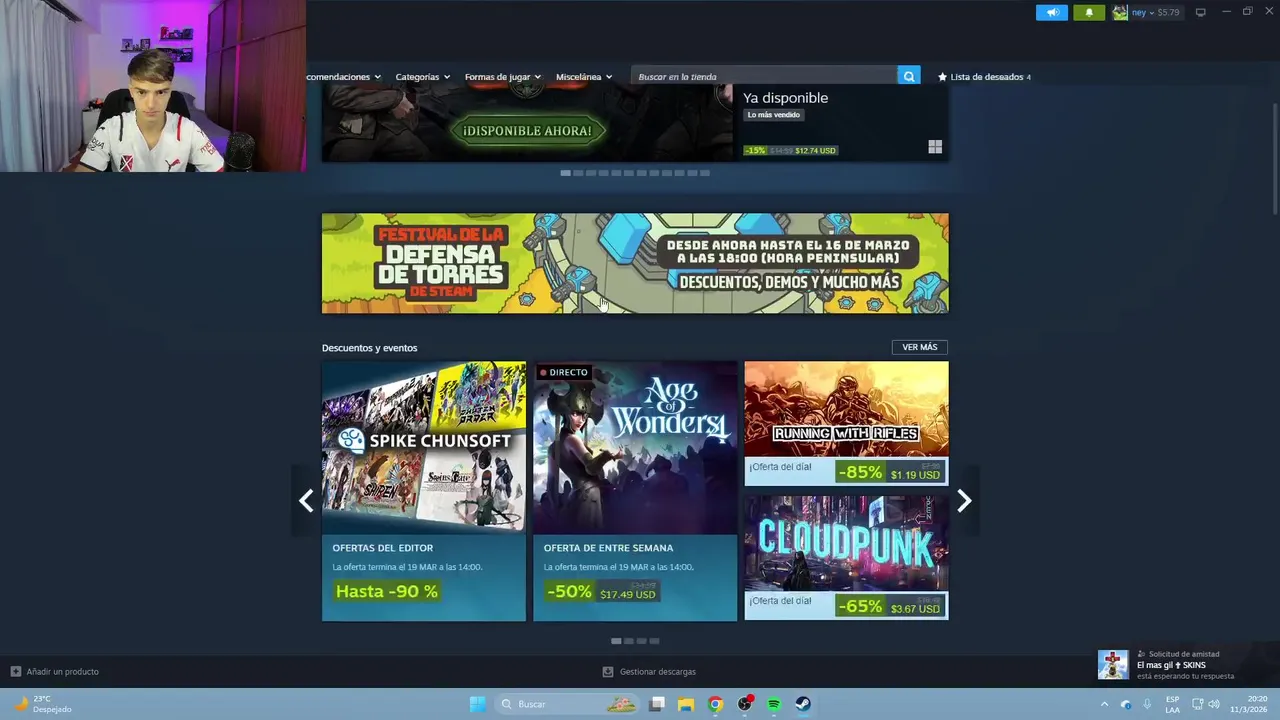This screenshot has width=1280, height=720.
Task: Click the wallet balance $5.79
Action: (x=1168, y=13)
